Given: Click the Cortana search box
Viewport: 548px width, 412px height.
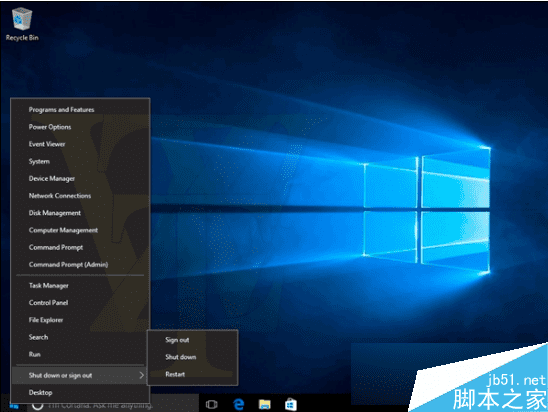Looking at the screenshot, I should click(113, 405).
